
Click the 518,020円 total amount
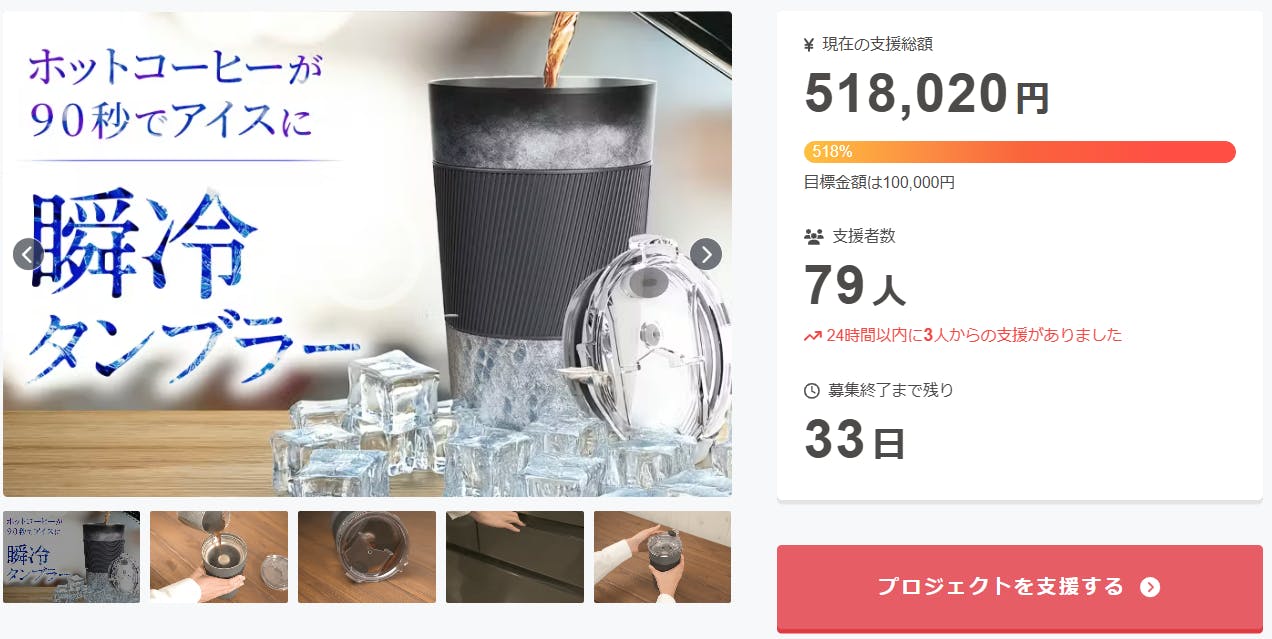[927, 92]
